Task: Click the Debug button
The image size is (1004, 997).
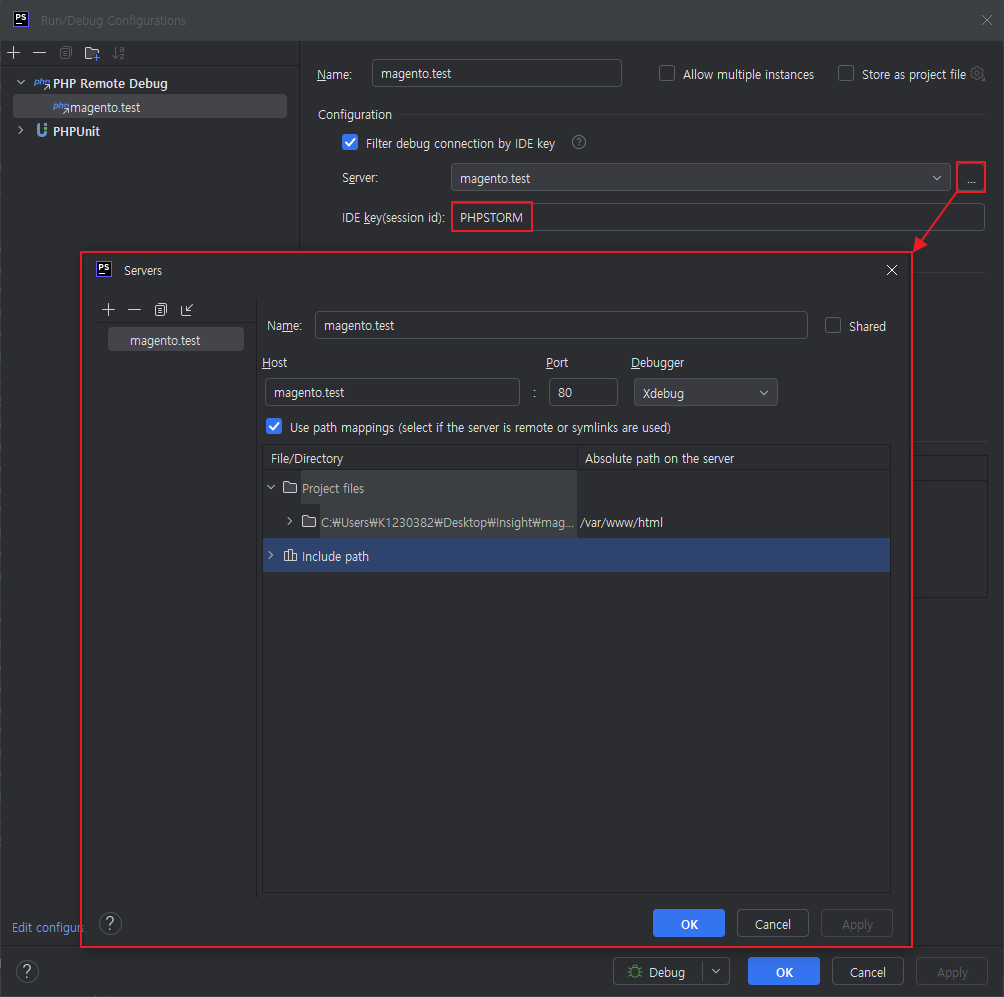Action: (658, 971)
